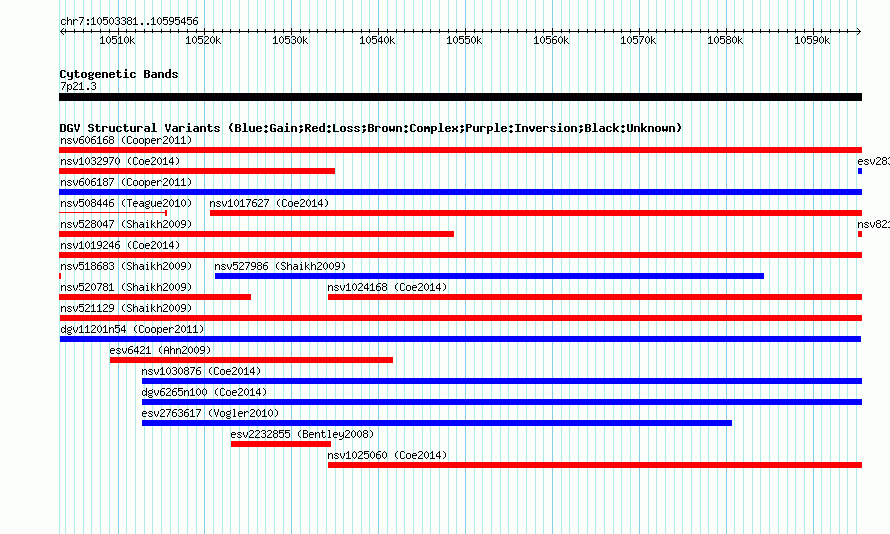Click the 10590k ruler position

812,40
